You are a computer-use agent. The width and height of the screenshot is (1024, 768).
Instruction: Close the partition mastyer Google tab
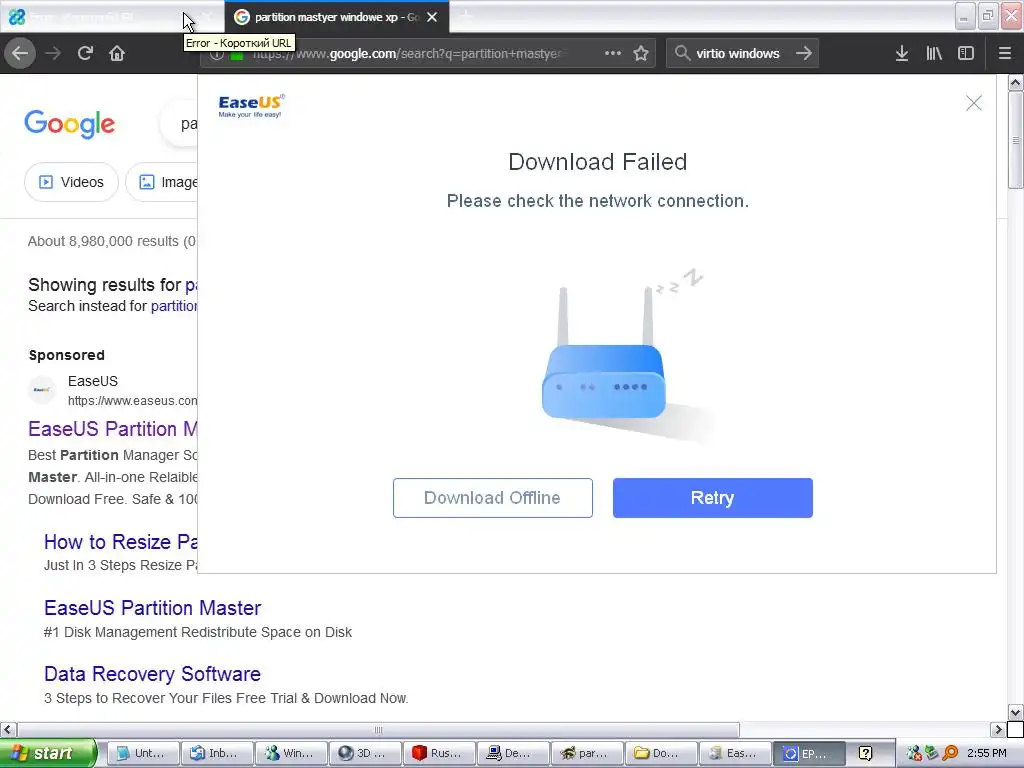pyautogui.click(x=432, y=17)
